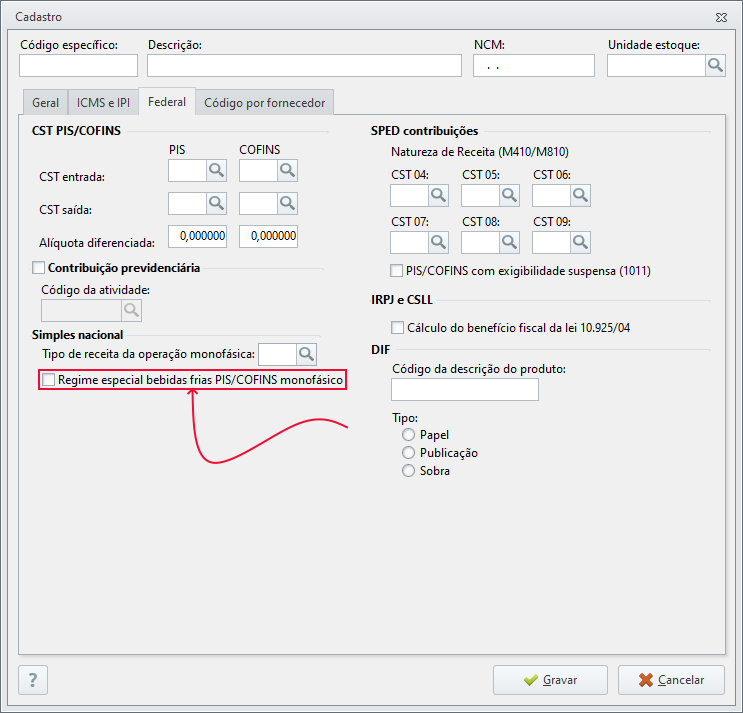Screen dimensions: 743x713
Task: Open help with the question mark button
Action: click(x=33, y=680)
